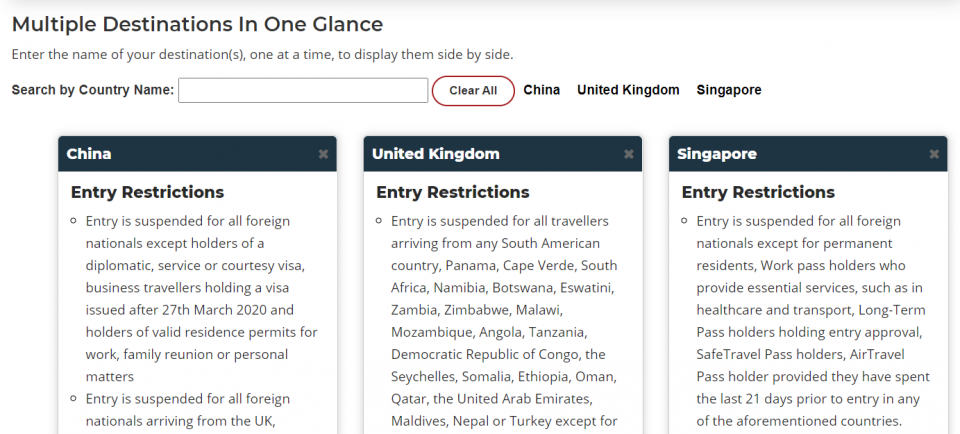Viewport: 960px width, 434px height.
Task: Click the China card header title
Action: click(89, 154)
